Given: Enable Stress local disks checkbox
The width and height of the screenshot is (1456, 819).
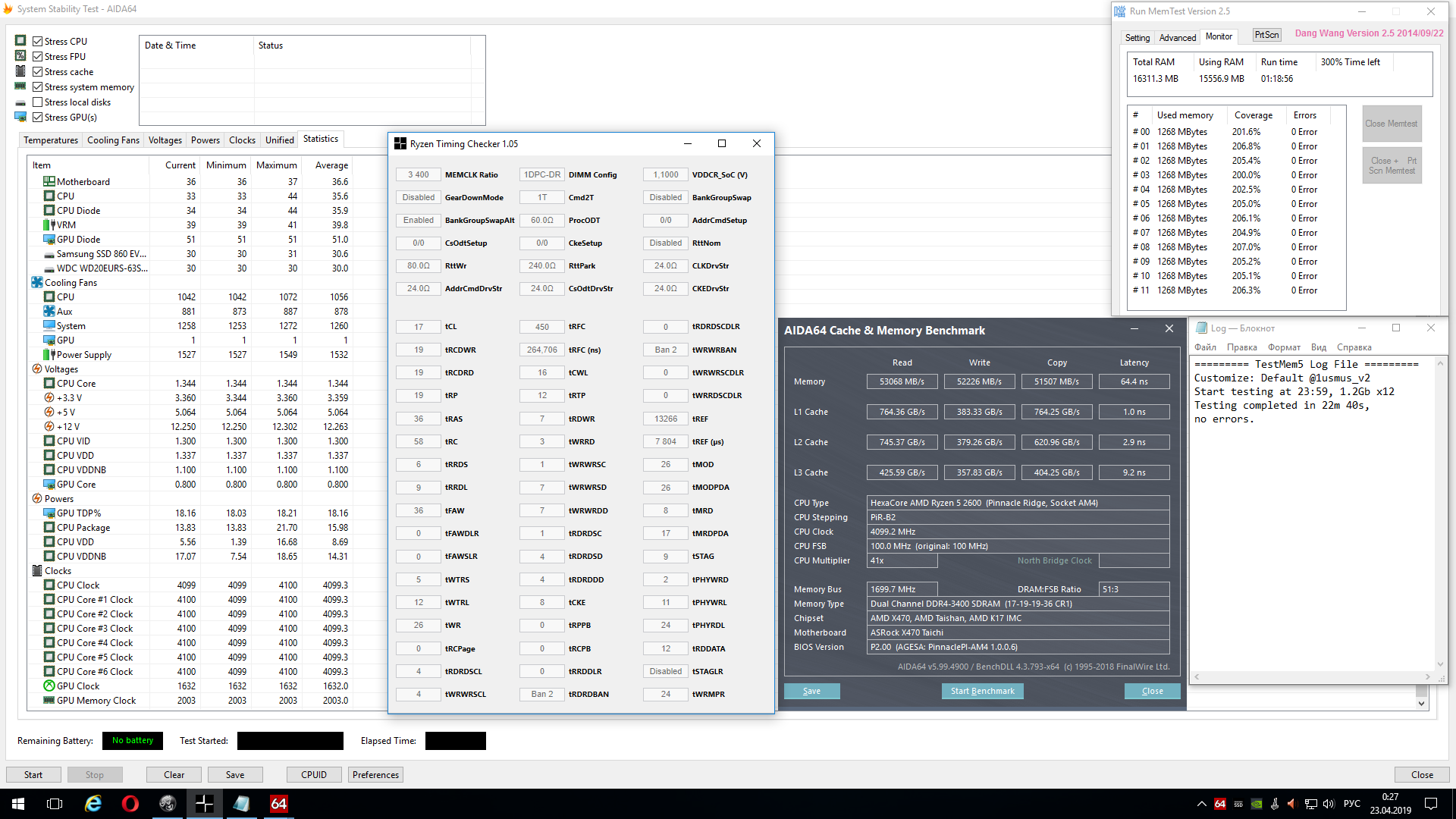Looking at the screenshot, I should pyautogui.click(x=38, y=102).
